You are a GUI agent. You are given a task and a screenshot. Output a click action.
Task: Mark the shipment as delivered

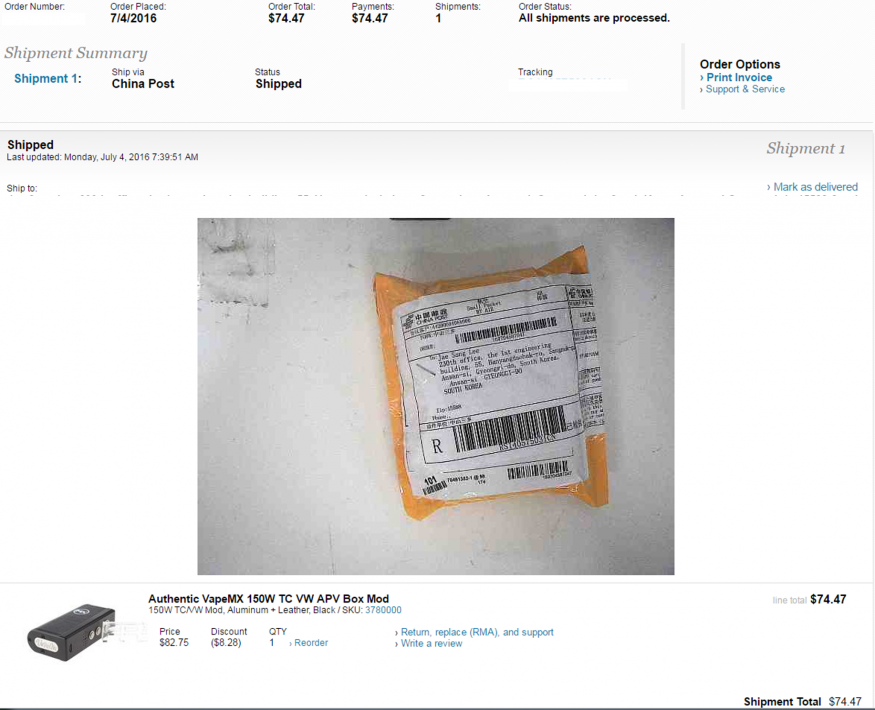coord(815,187)
